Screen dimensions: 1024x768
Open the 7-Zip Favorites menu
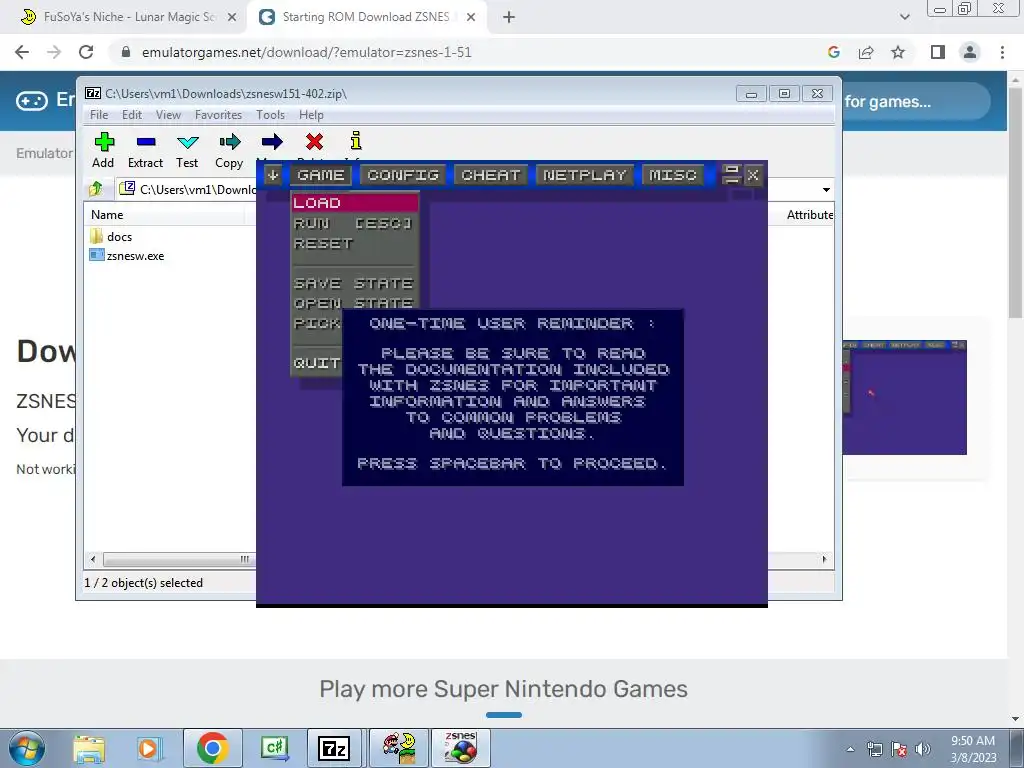click(x=218, y=115)
